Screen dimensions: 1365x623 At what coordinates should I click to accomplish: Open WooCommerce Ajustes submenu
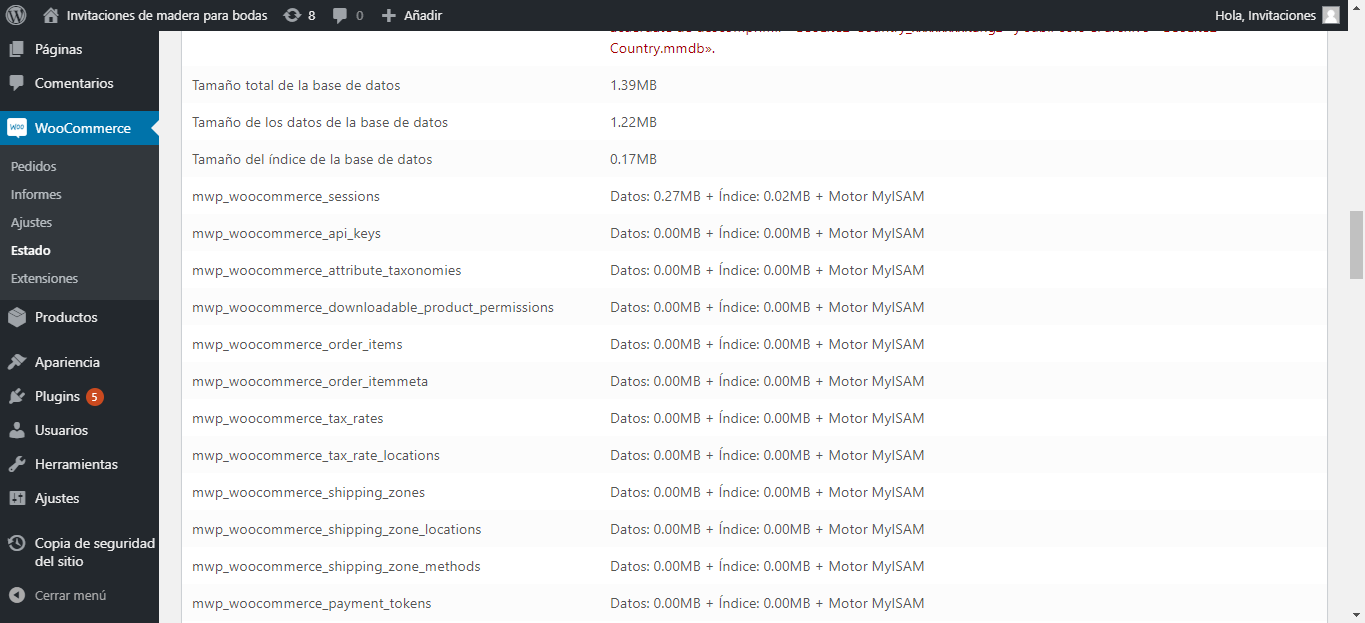click(31, 222)
